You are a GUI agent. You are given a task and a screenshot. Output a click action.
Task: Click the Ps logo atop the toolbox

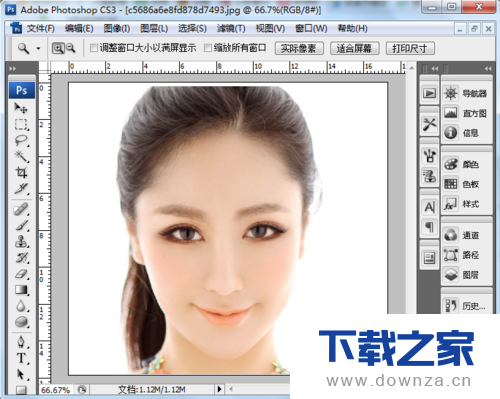click(x=22, y=90)
